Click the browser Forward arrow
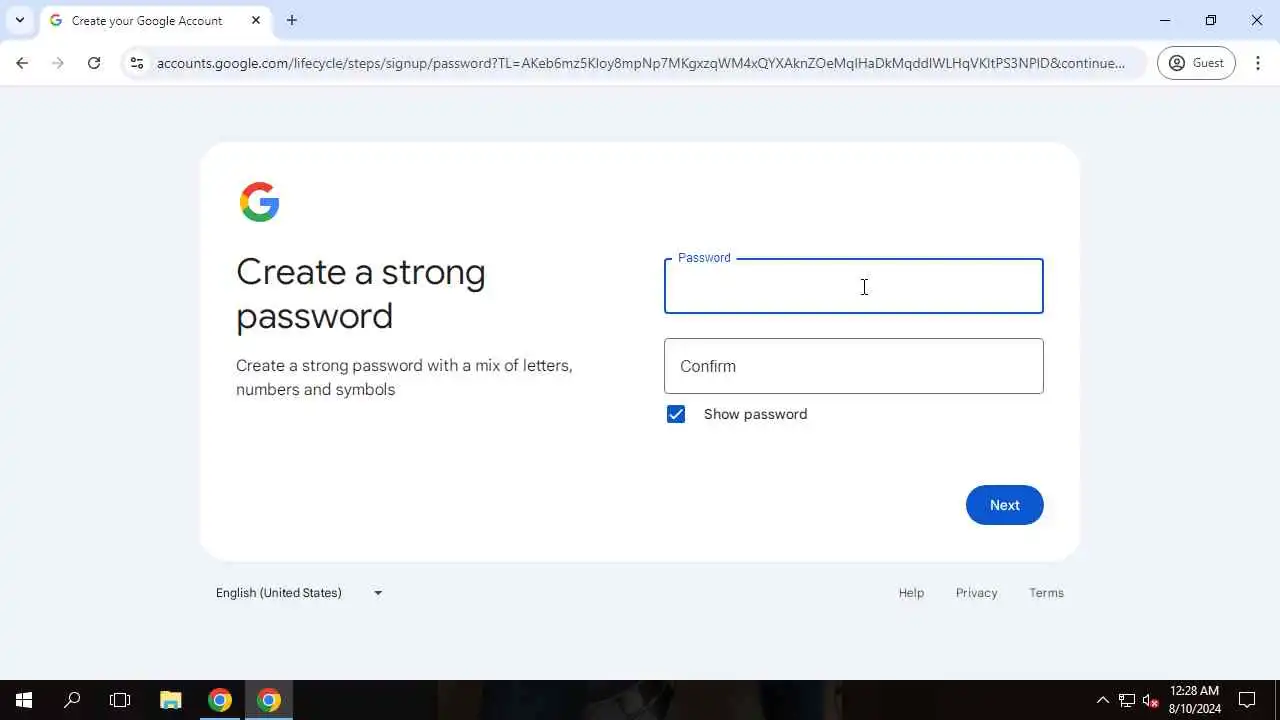 click(58, 63)
